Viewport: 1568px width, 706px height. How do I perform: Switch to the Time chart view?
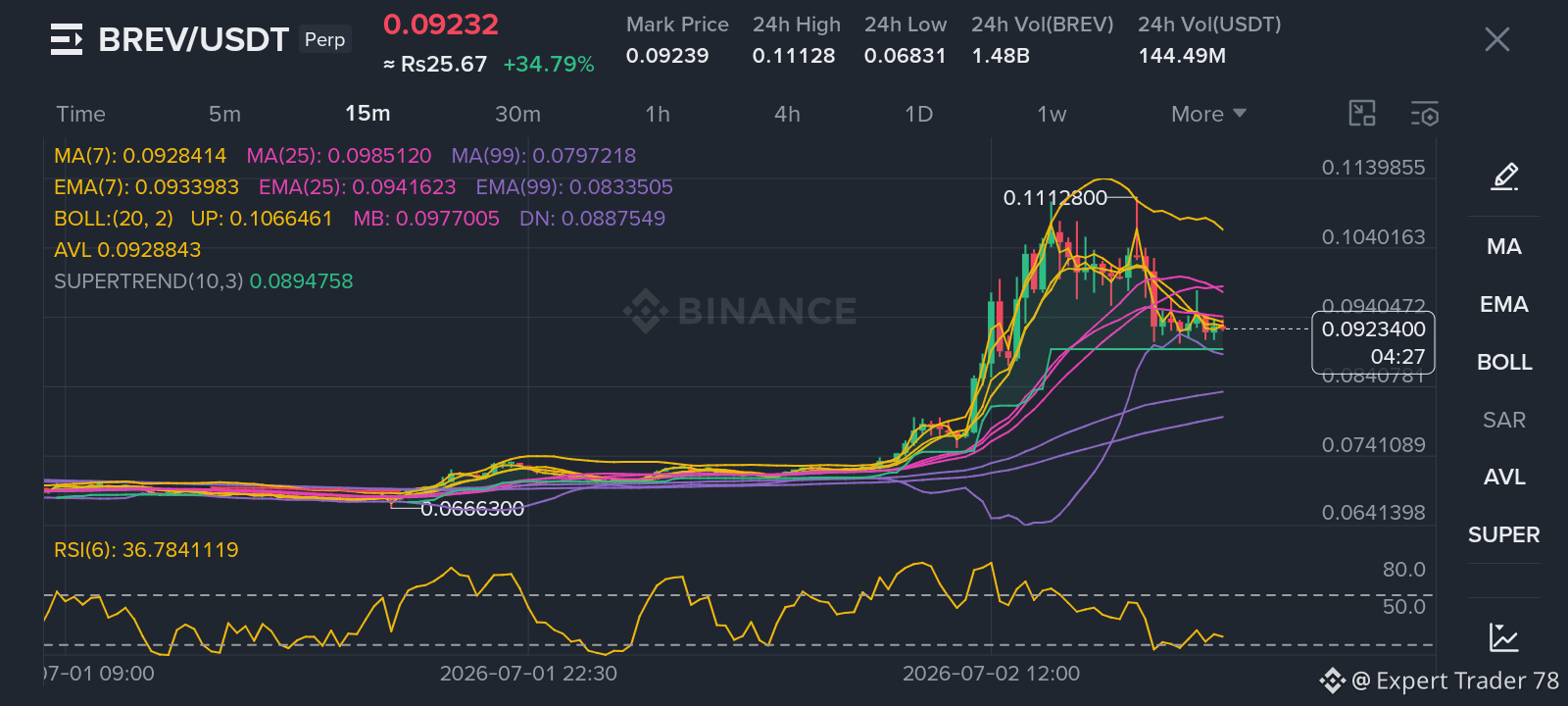(x=80, y=114)
